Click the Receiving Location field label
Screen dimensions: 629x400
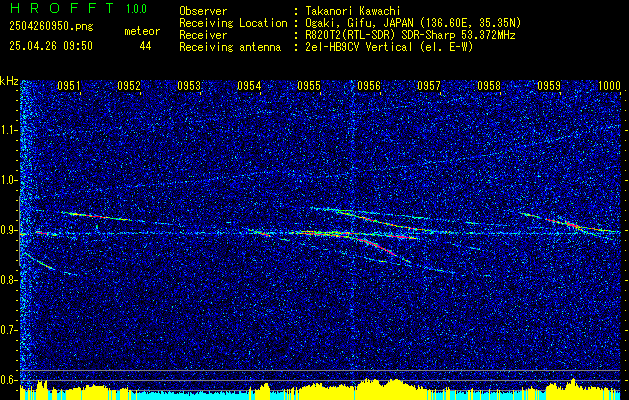(x=233, y=23)
